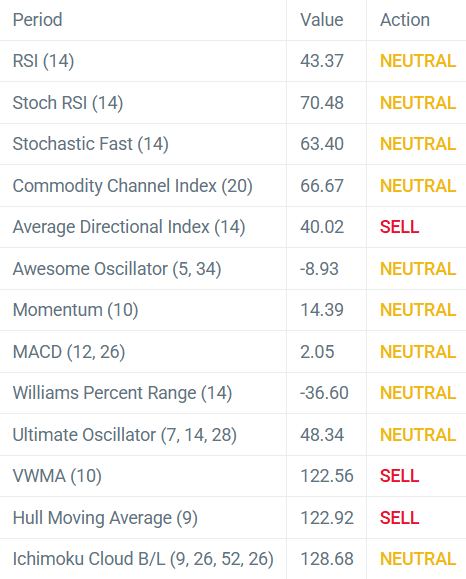Click NEUTRAL action for Ichimoku Cloud
Screen dimensions: 466x579
coord(418,559)
